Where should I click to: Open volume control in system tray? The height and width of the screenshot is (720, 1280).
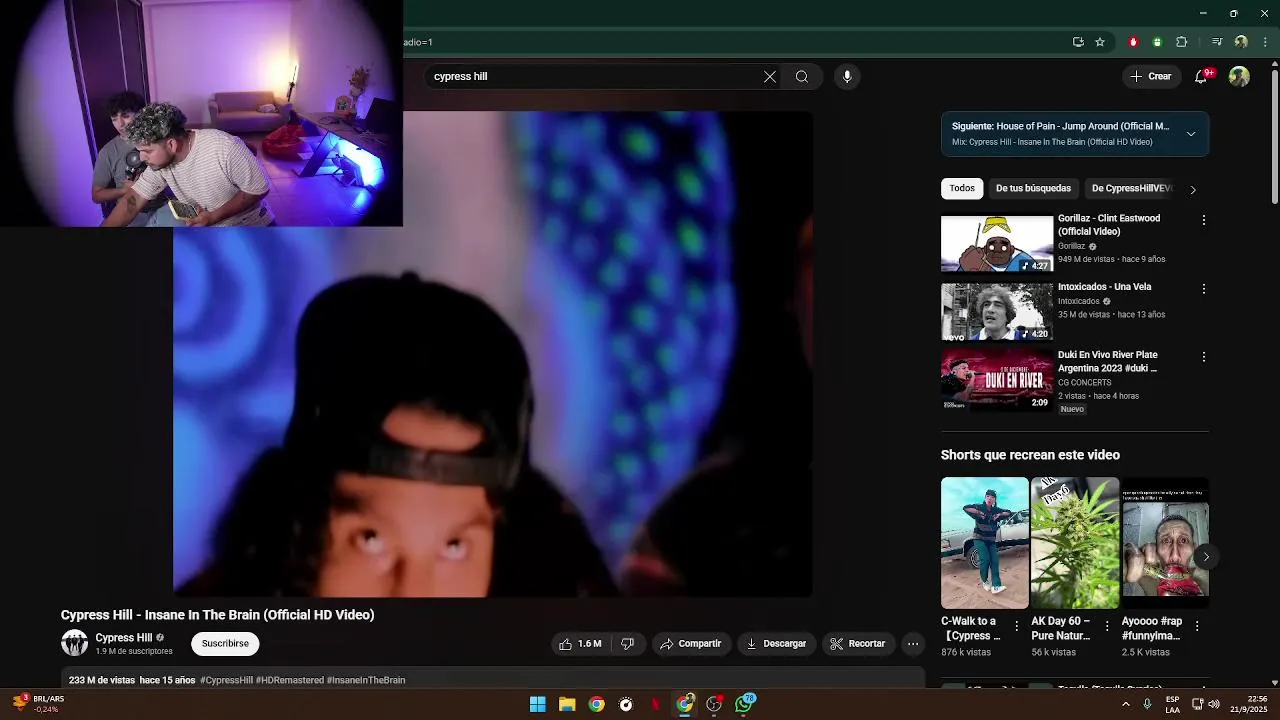(1214, 704)
